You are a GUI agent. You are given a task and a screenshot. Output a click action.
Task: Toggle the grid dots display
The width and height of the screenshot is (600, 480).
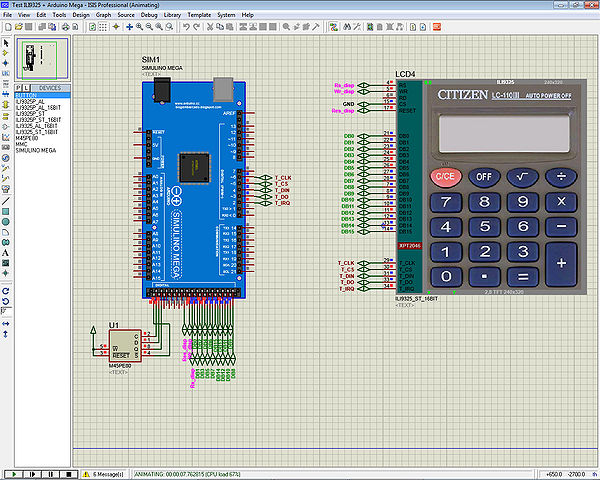tap(103, 27)
